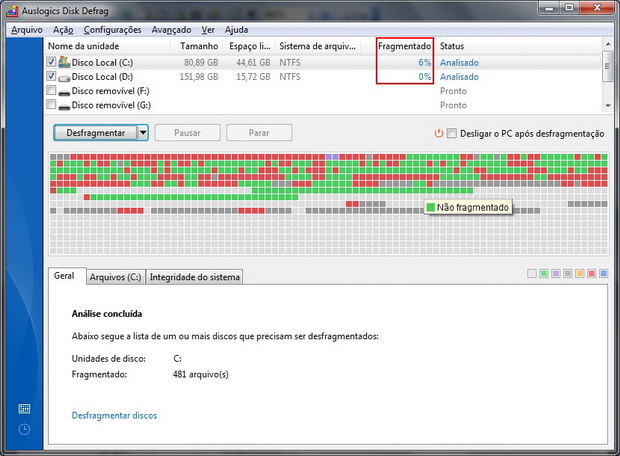Sort by Fragmentado column header
Screen dimensions: 620x456
405,46
